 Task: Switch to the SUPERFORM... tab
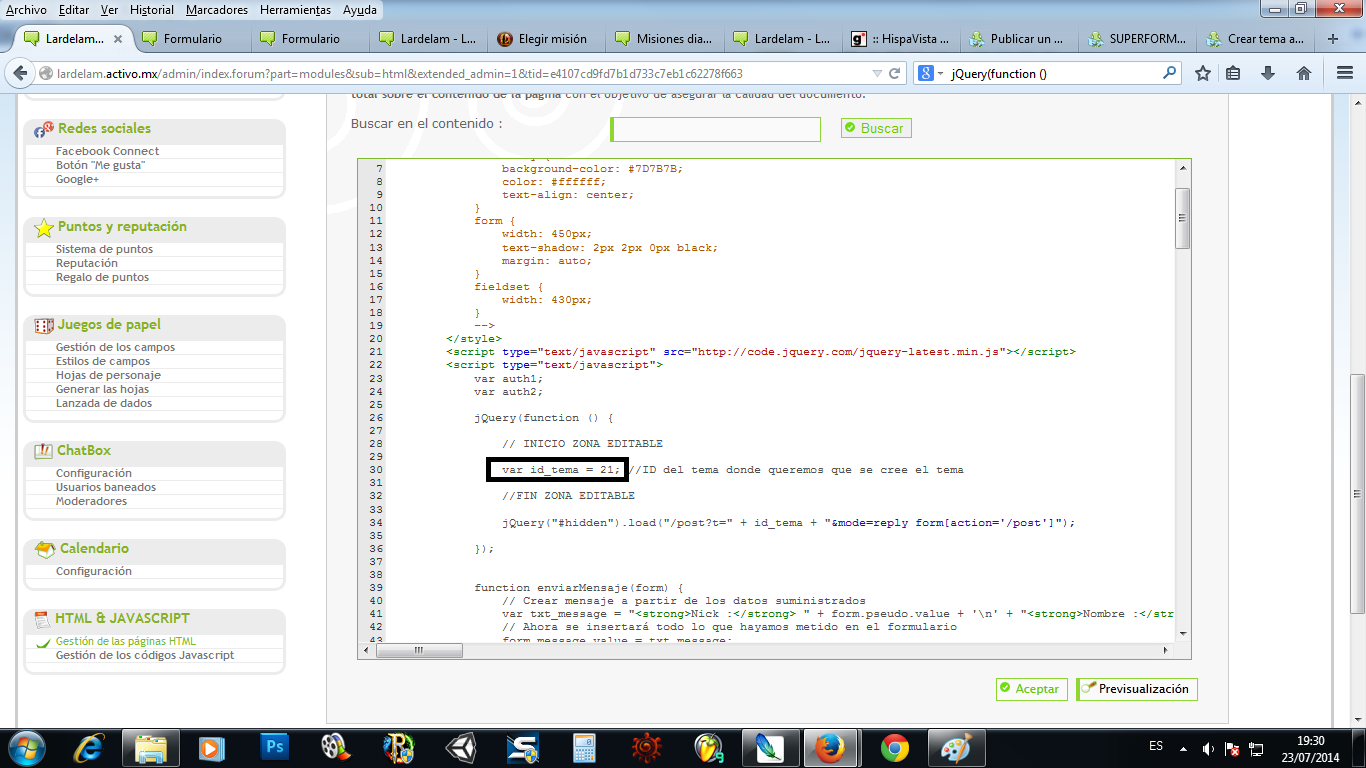coord(1138,39)
